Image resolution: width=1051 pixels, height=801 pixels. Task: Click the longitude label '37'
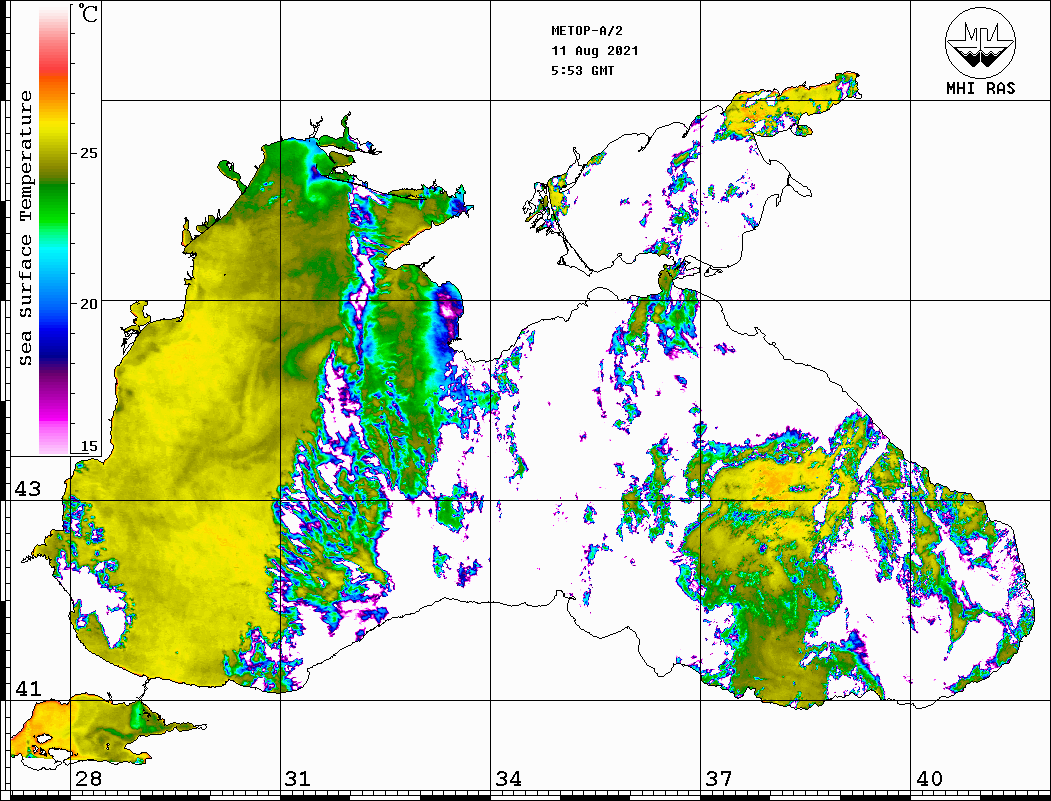[x=719, y=778]
